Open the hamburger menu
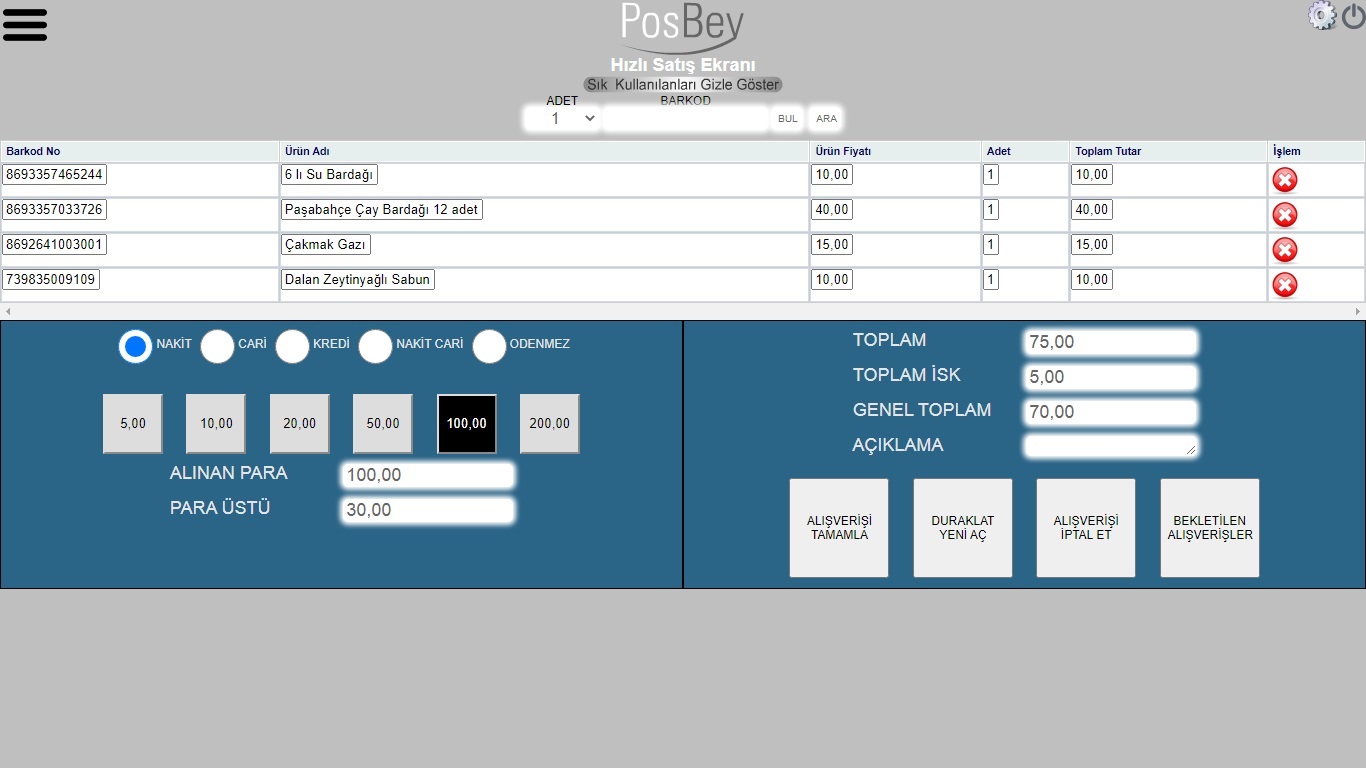 (25, 25)
